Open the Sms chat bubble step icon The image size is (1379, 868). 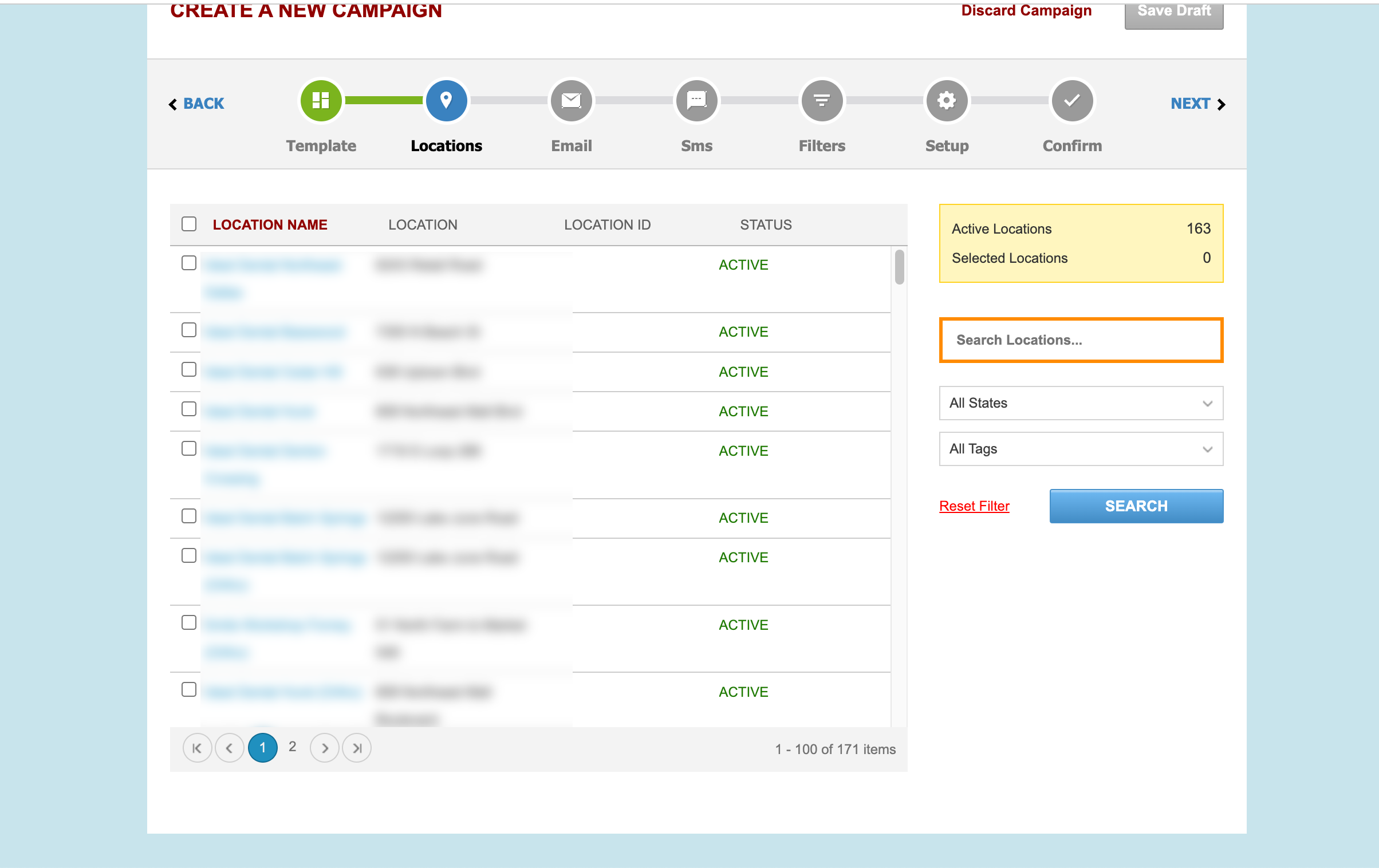[x=696, y=101]
